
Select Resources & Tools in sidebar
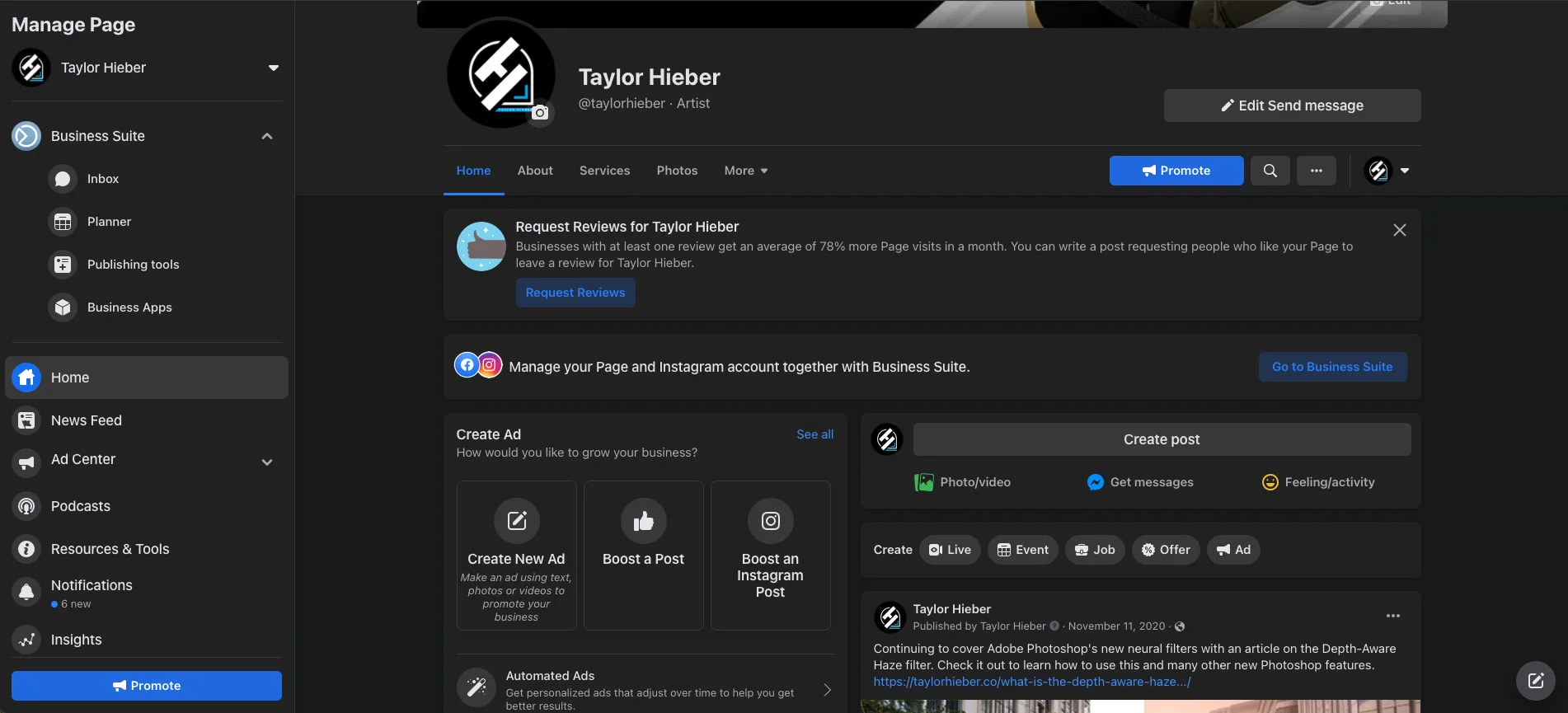point(147,549)
